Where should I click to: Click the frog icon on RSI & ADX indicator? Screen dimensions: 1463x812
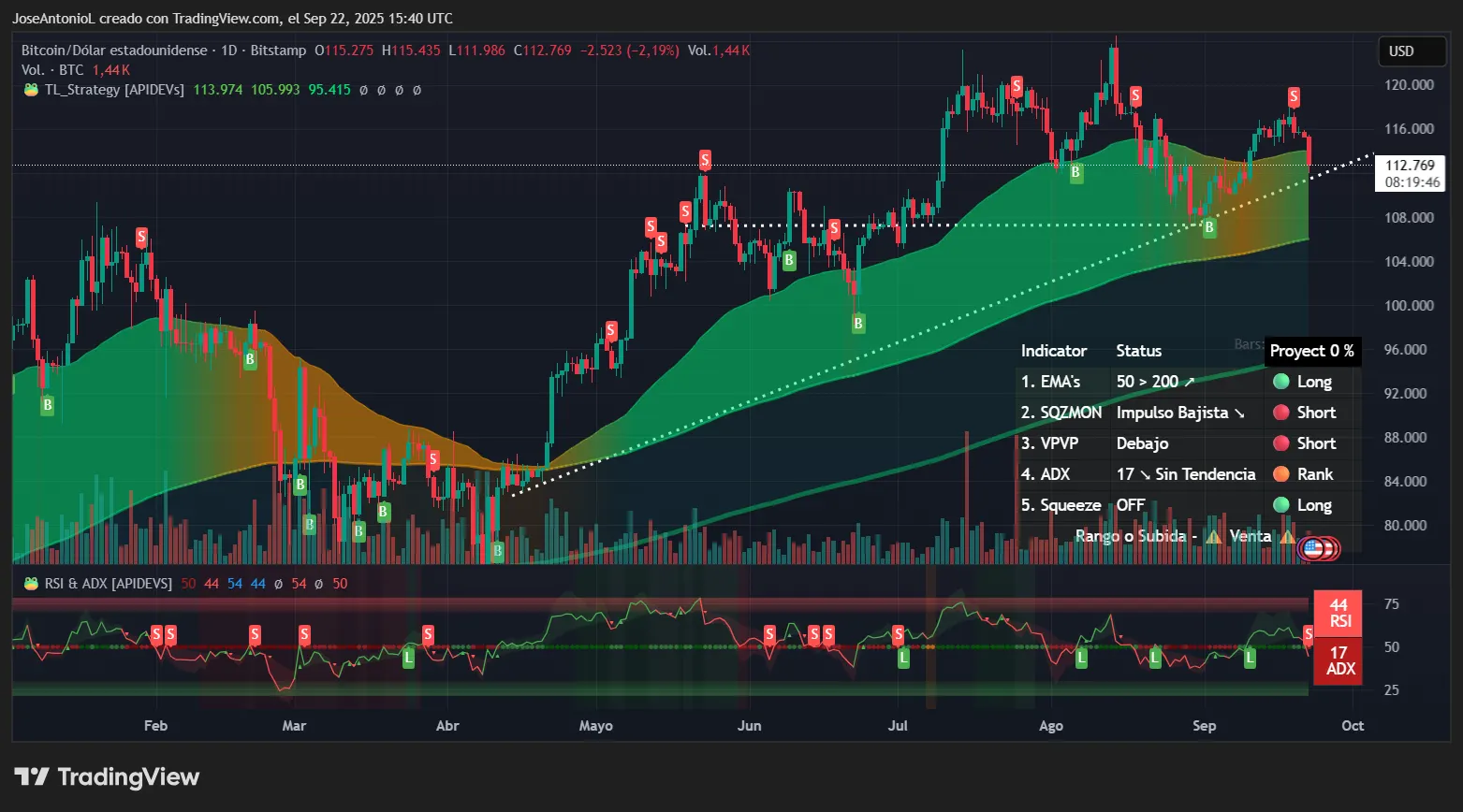30,582
